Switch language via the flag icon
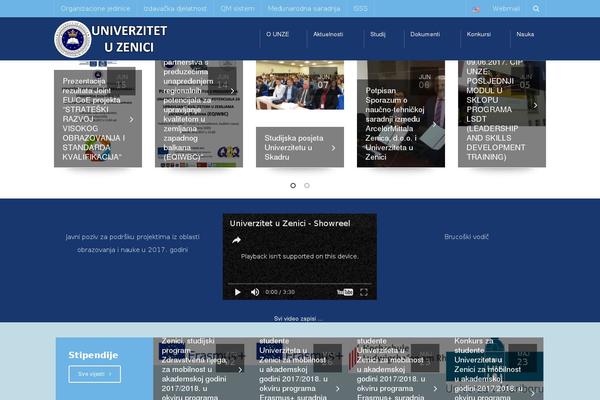Screen dimensions: 600x400 pos(476,9)
